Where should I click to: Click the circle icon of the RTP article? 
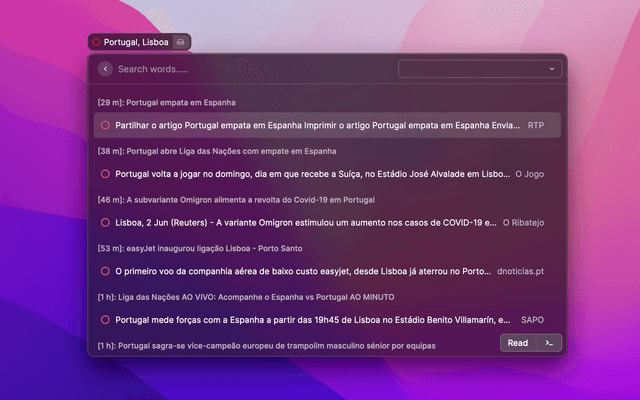[x=105, y=125]
